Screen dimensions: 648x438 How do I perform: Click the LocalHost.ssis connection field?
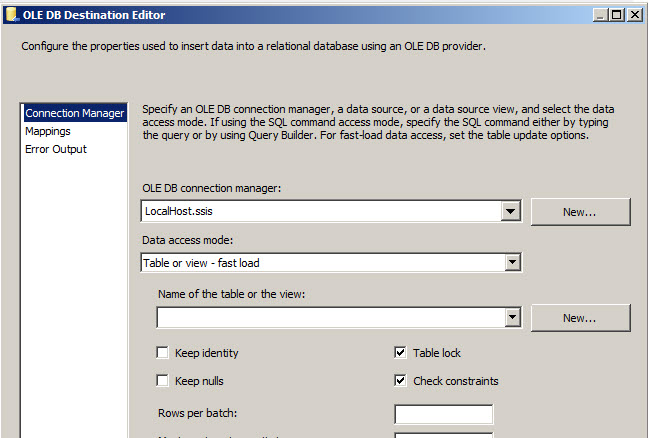[x=320, y=212]
